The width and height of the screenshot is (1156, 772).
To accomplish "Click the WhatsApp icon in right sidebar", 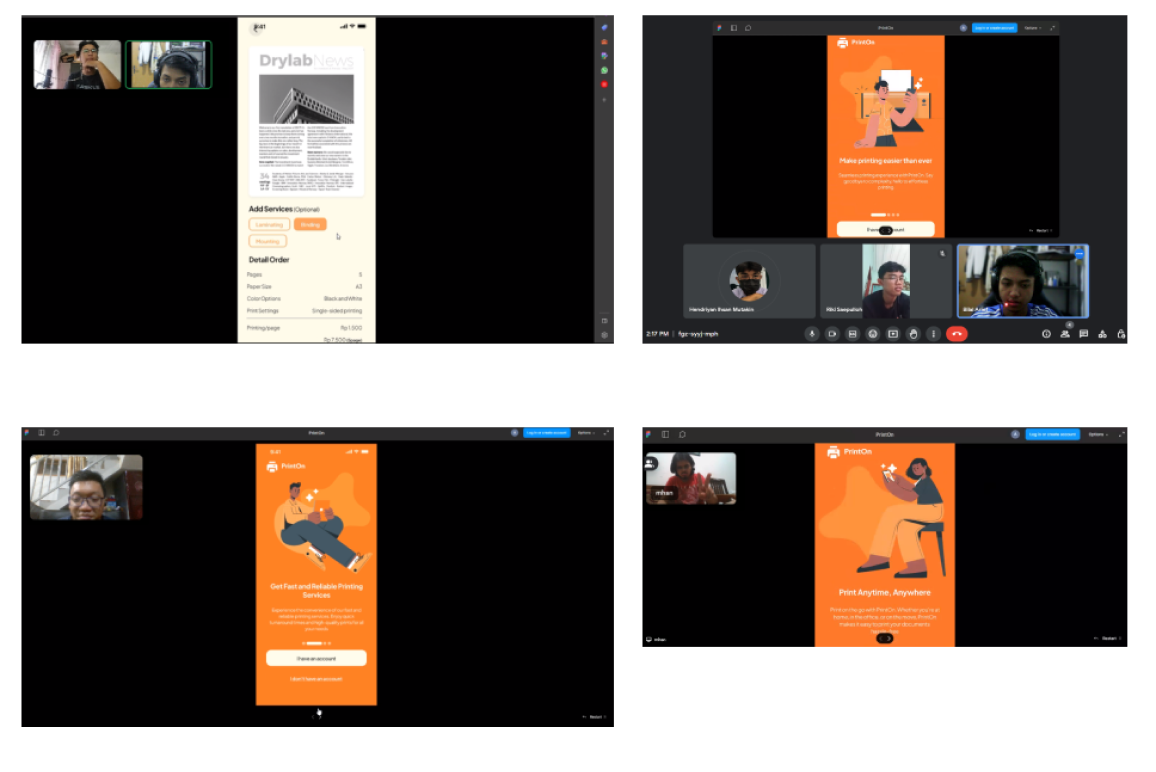I will pyautogui.click(x=604, y=70).
